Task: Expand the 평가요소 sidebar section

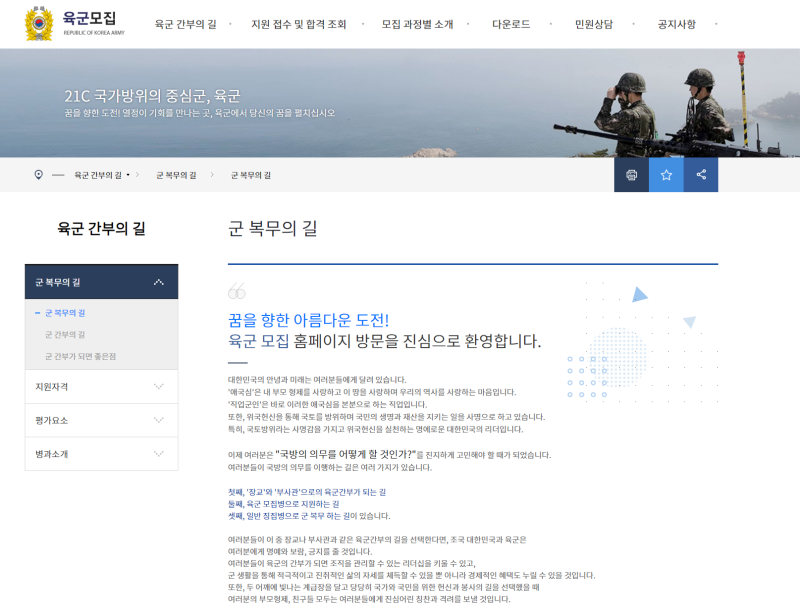Action: pos(100,421)
